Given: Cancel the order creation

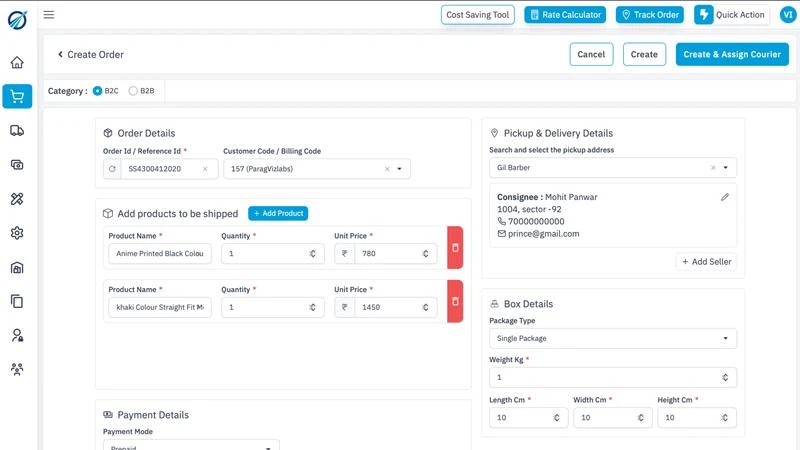Looking at the screenshot, I should tap(591, 54).
